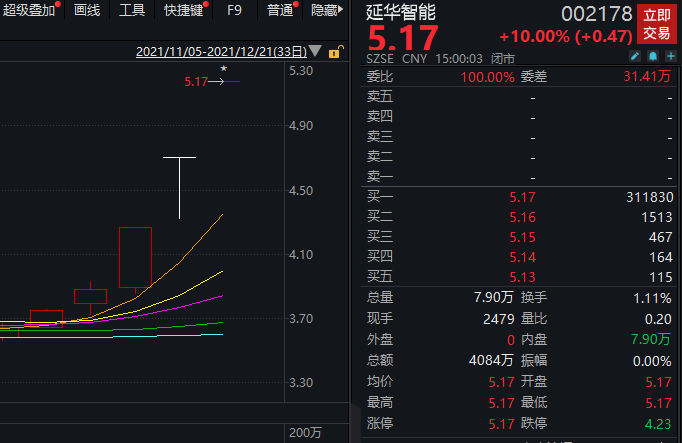Viewport: 682px width, 443px height.
Task: Click the 买二 volume 1513
Action: coord(657,217)
